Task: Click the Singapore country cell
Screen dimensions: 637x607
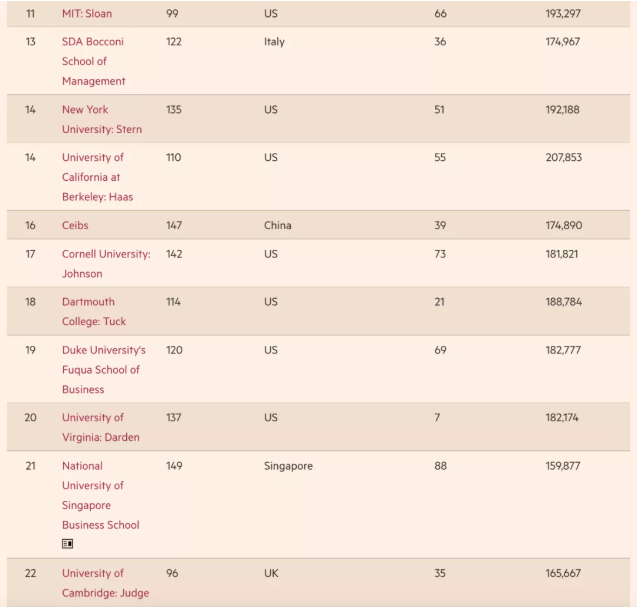Action: pyautogui.click(x=288, y=466)
